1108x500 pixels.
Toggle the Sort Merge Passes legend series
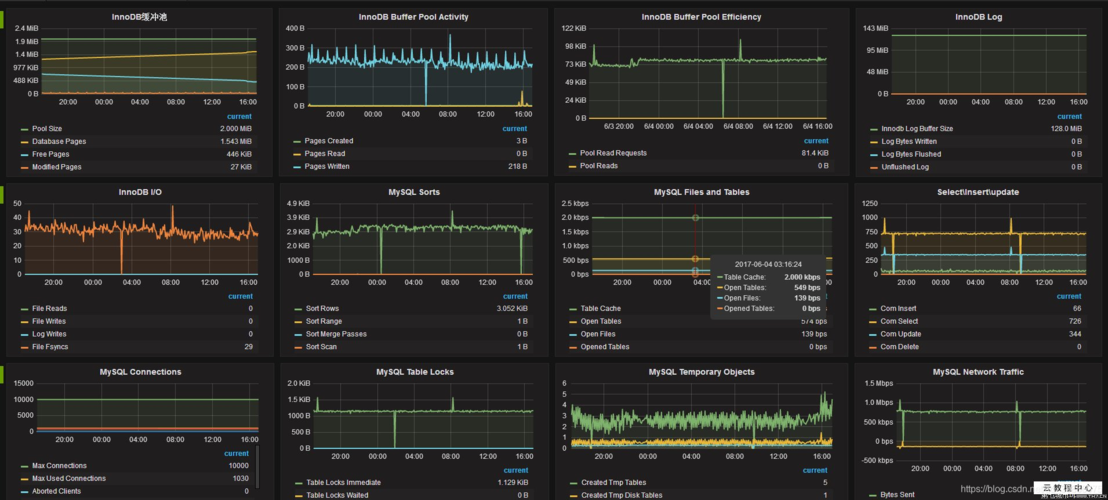pos(336,334)
